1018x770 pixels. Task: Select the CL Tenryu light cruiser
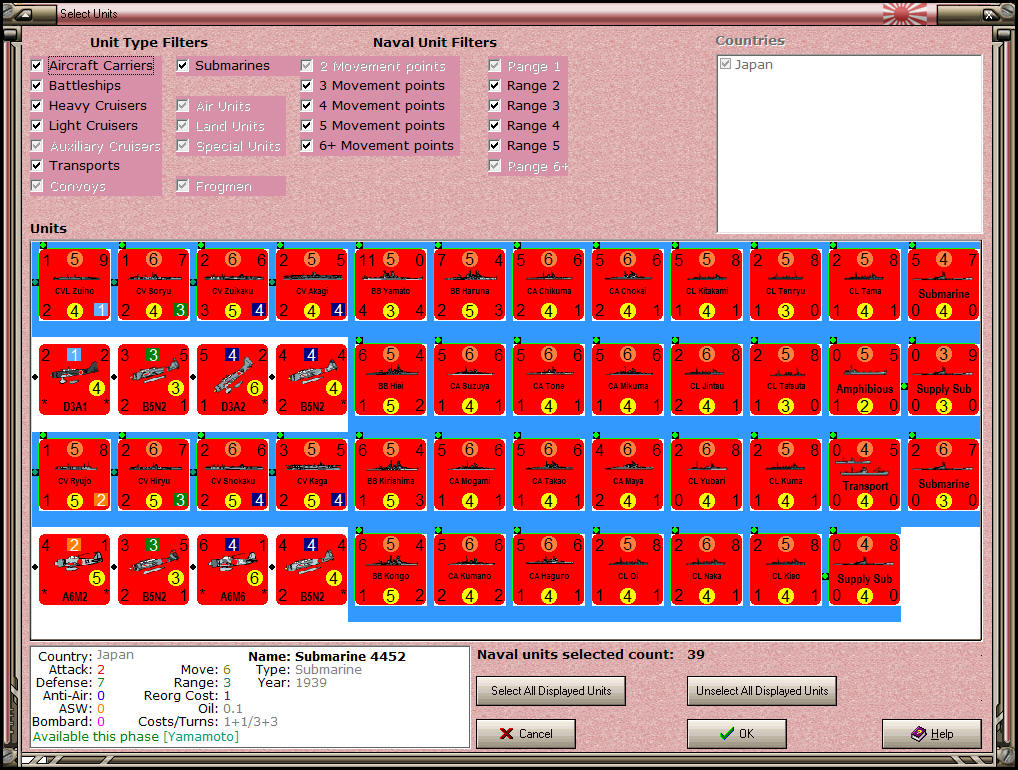[x=786, y=285]
